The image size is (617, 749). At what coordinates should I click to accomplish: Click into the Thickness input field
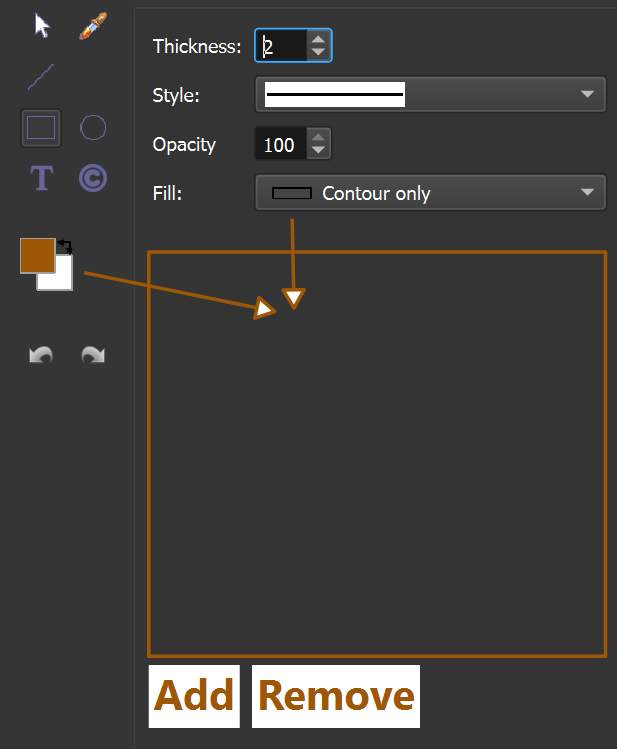click(280, 46)
